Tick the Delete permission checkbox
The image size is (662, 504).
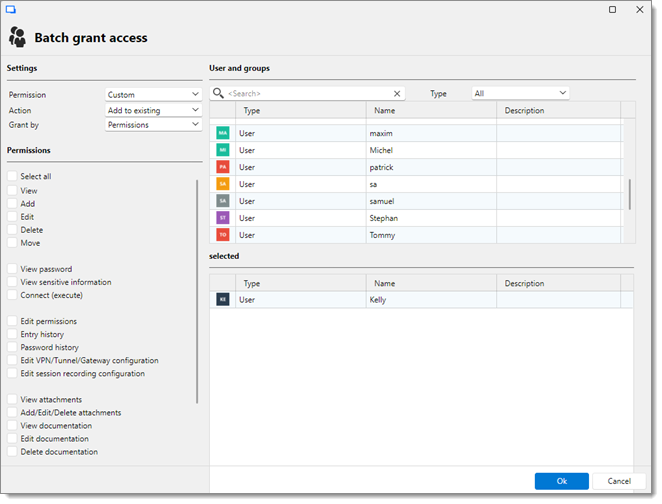pyautogui.click(x=12, y=230)
